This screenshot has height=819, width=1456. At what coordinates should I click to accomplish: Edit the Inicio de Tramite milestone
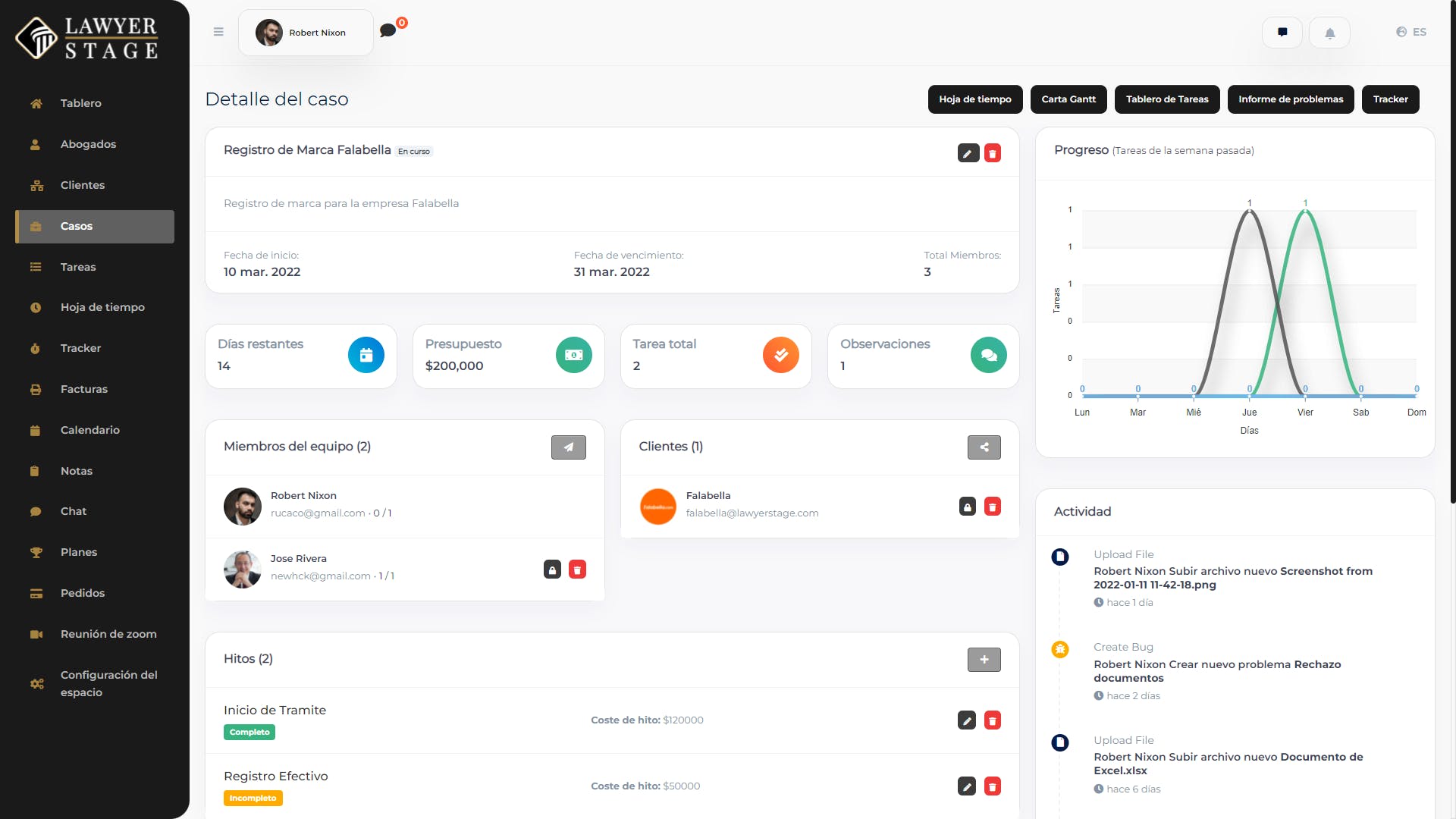tap(967, 720)
